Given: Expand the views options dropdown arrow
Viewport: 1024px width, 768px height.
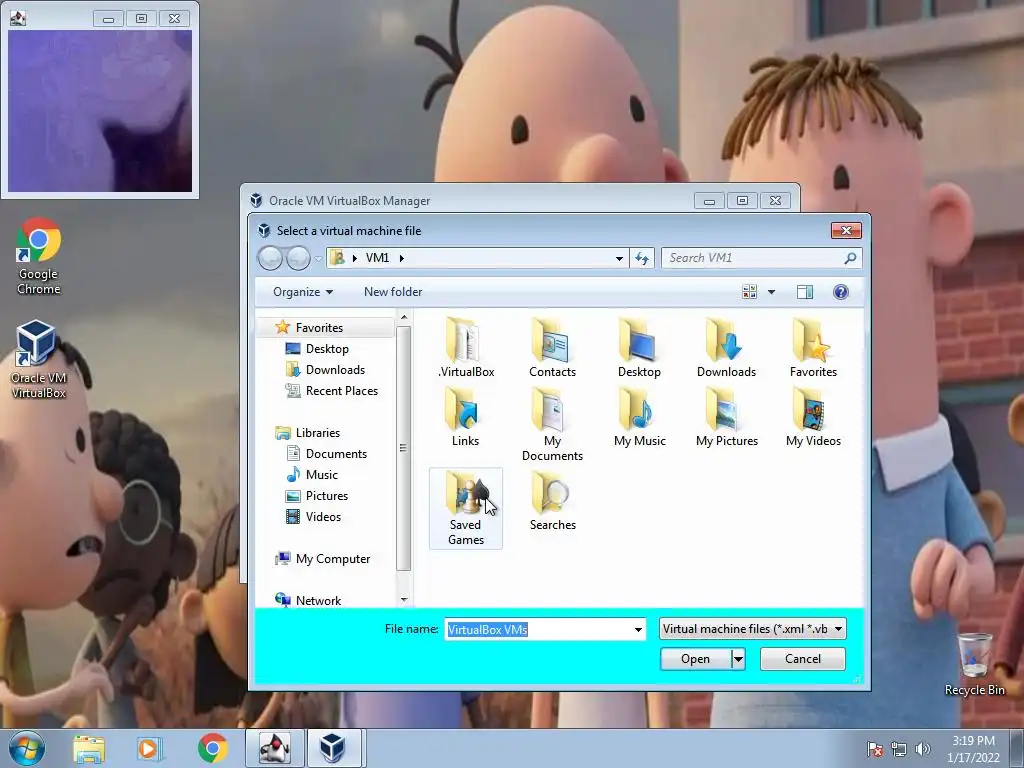Looking at the screenshot, I should pyautogui.click(x=771, y=292).
